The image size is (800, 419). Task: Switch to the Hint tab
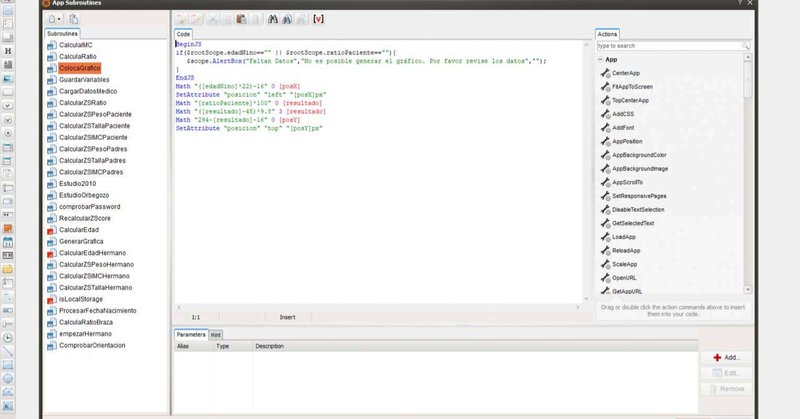pyautogui.click(x=216, y=335)
